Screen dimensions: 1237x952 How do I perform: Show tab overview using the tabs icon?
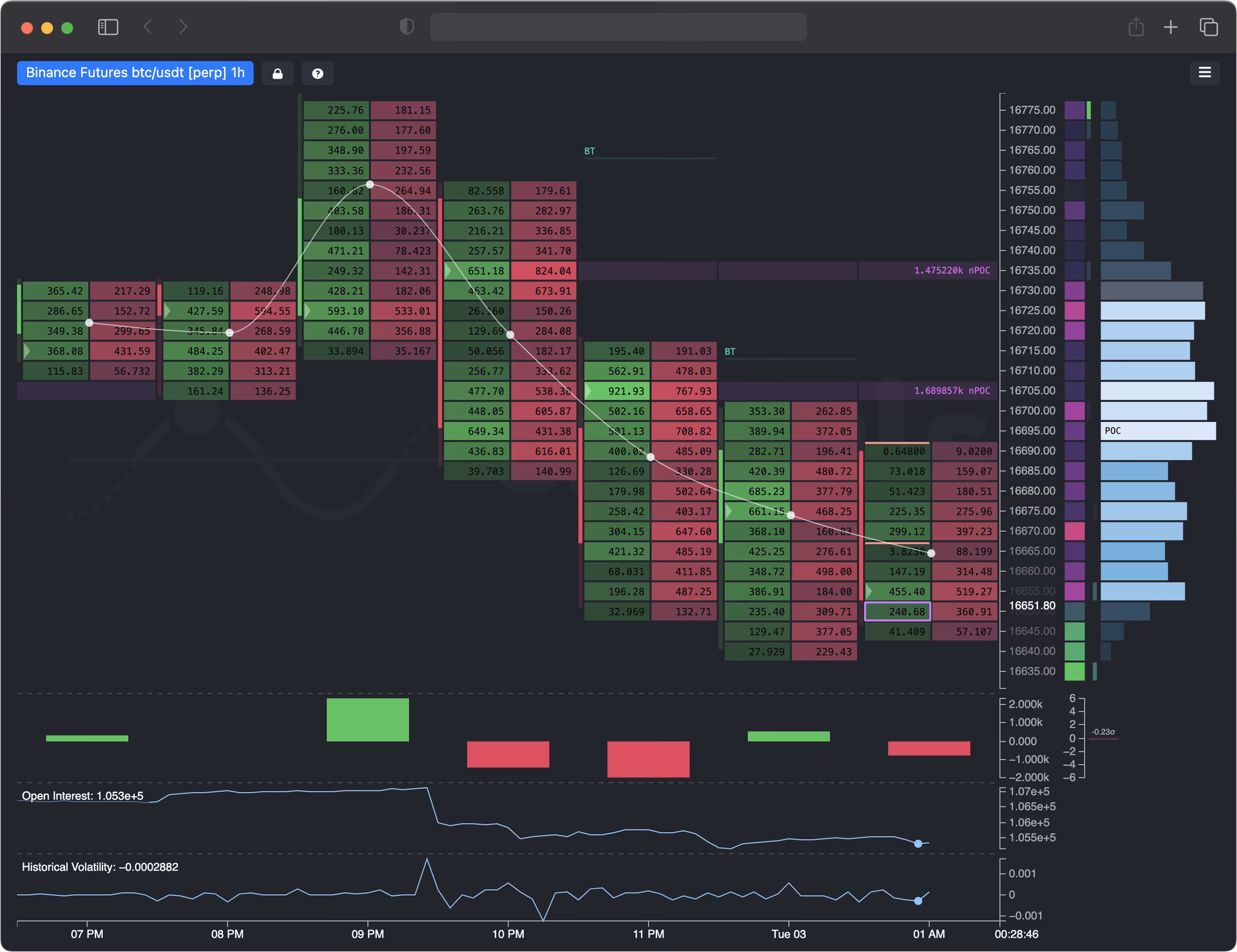(1208, 27)
